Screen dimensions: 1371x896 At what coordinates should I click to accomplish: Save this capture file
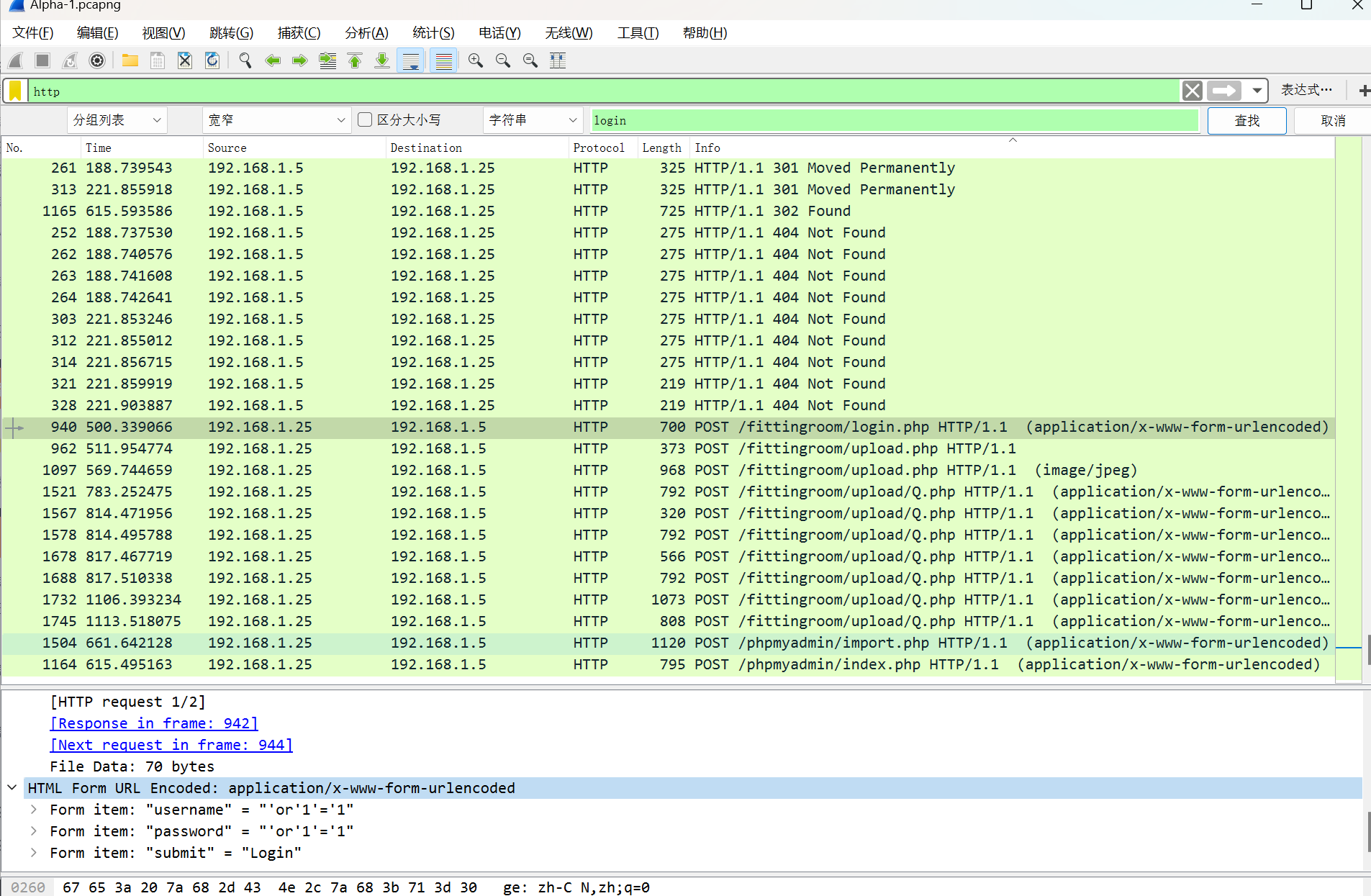(x=158, y=60)
